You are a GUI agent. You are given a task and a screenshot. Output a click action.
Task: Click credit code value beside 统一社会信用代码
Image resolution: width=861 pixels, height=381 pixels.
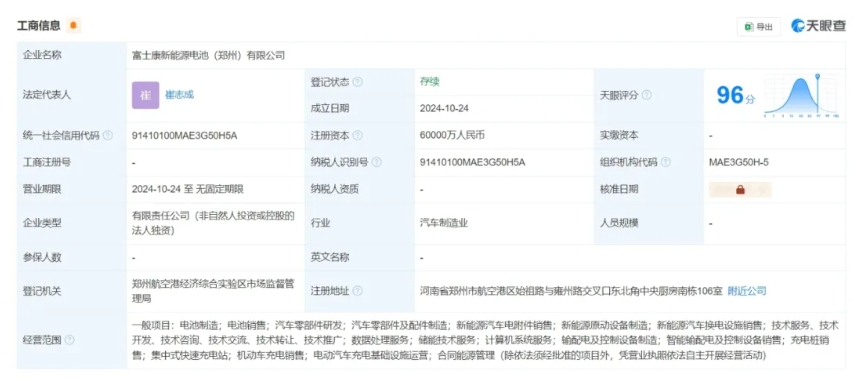click(184, 135)
